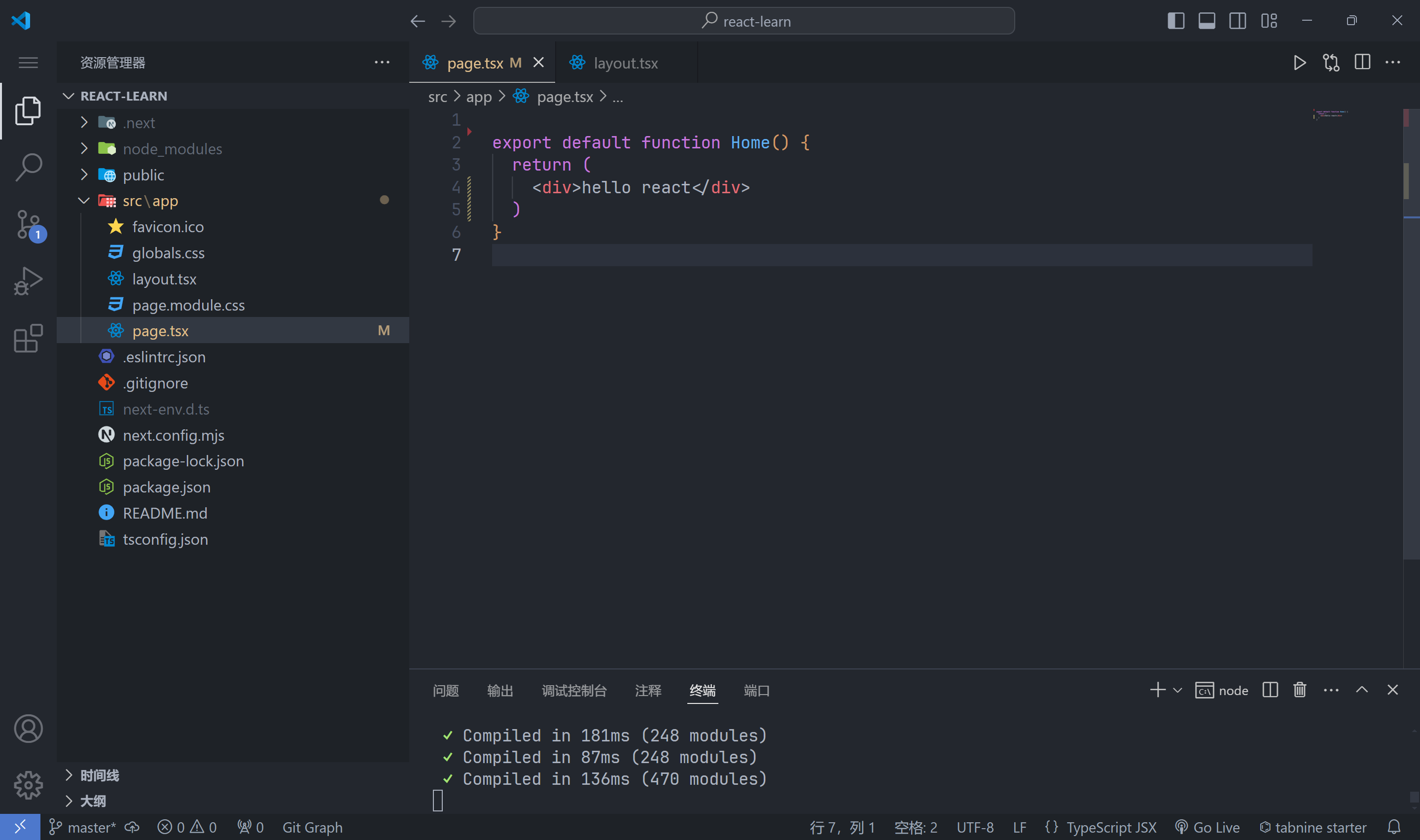
Task: Click Git Graph in status bar
Action: coord(312,828)
